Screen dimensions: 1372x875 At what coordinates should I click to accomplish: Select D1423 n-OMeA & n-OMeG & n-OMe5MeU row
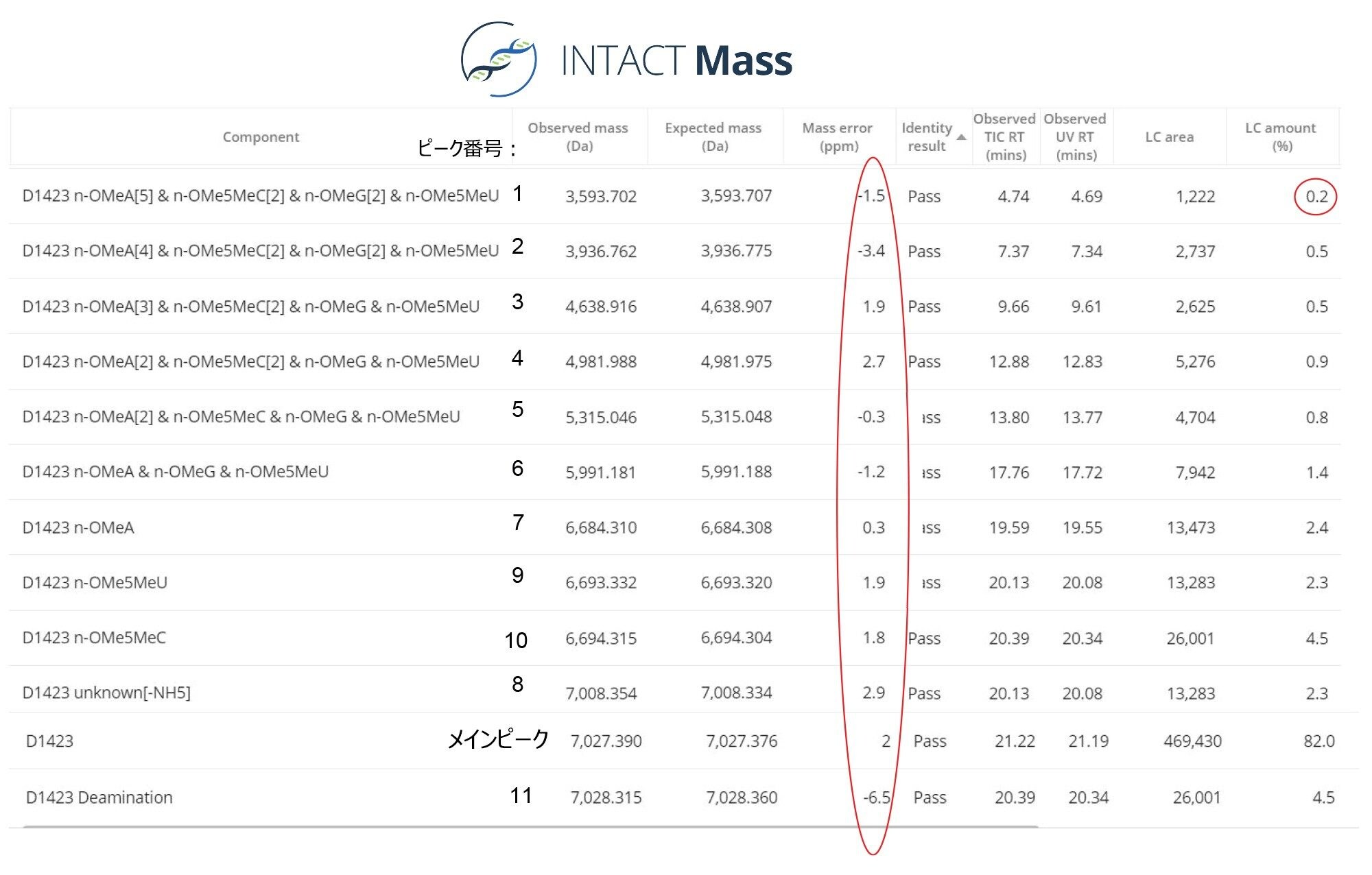coord(675,472)
